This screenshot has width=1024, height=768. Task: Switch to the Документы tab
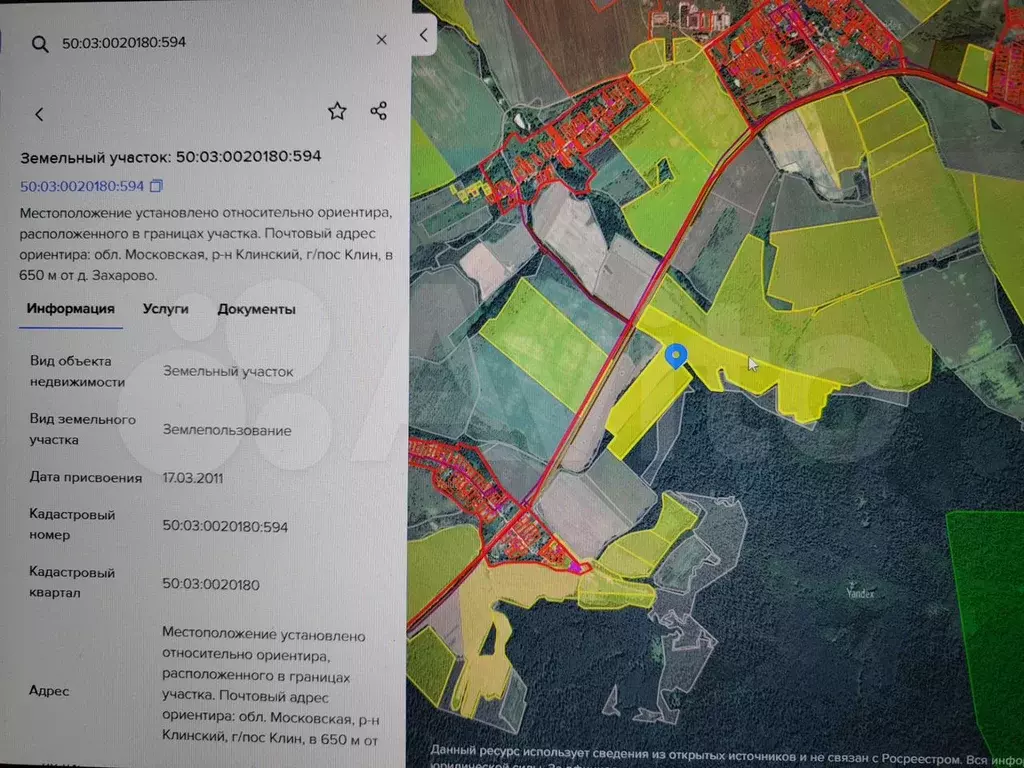click(257, 310)
